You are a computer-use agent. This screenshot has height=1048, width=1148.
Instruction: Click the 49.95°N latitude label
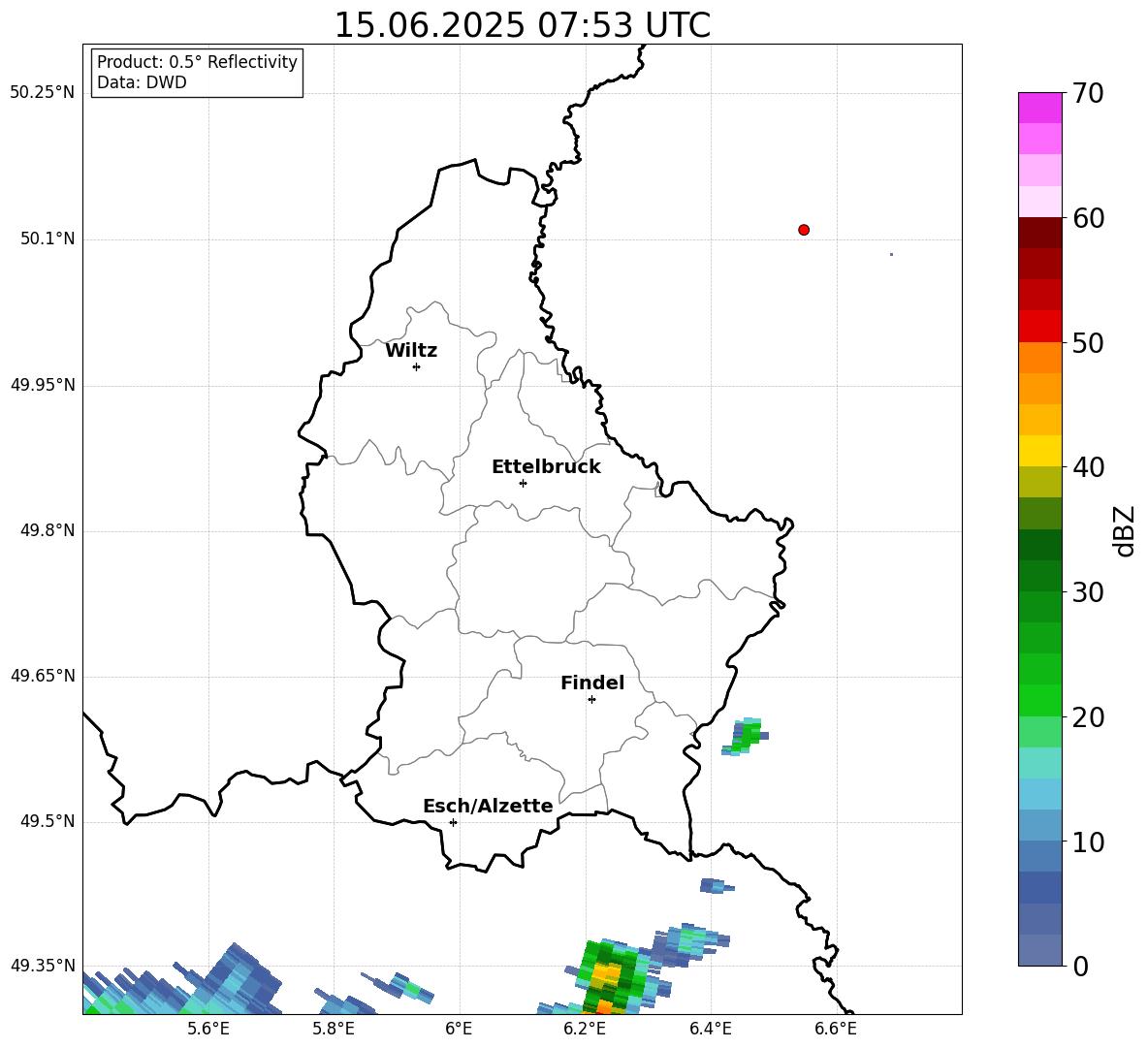43,384
